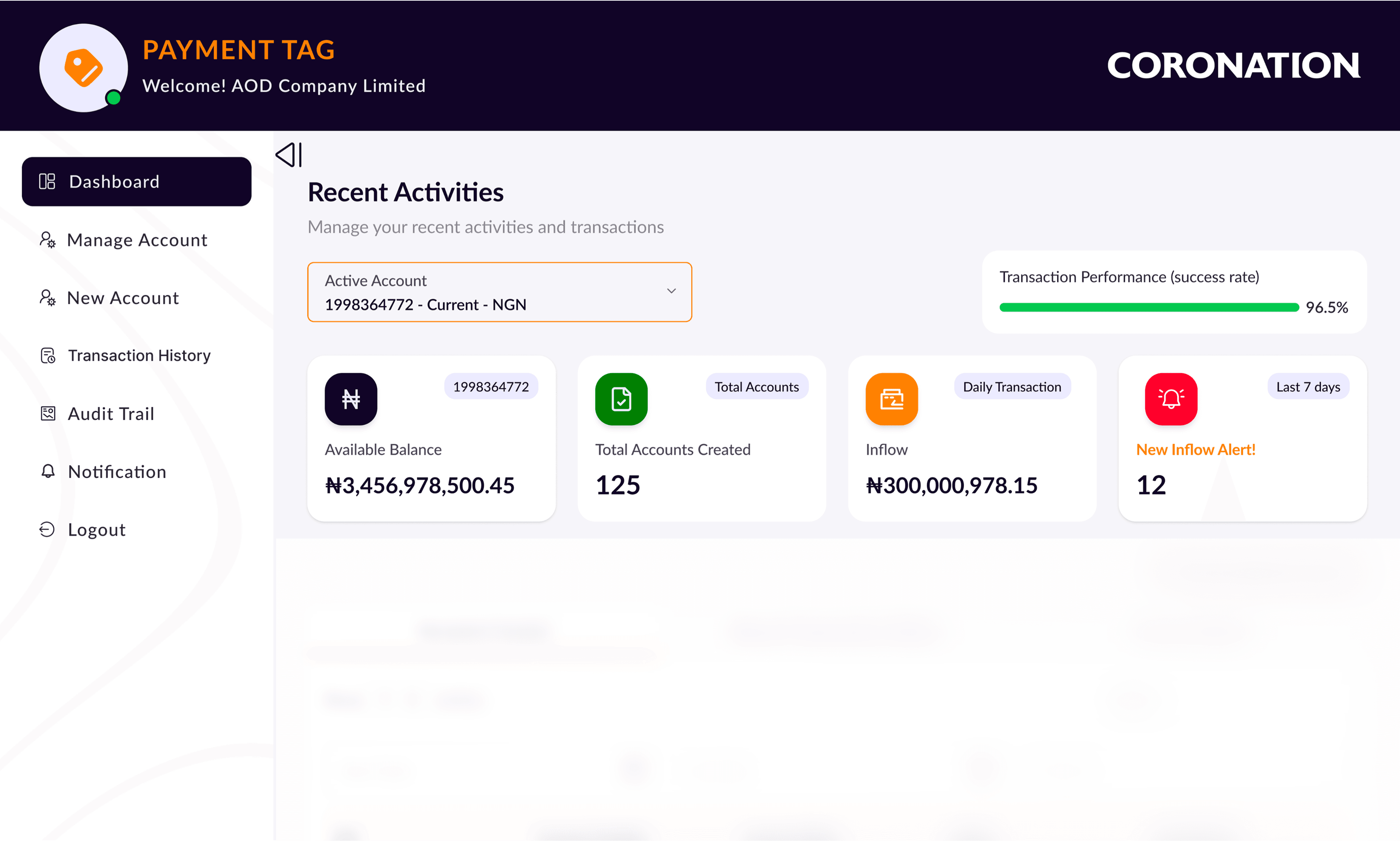Image resolution: width=1400 pixels, height=841 pixels.
Task: Select Dashboard in the sidebar
Action: (137, 181)
